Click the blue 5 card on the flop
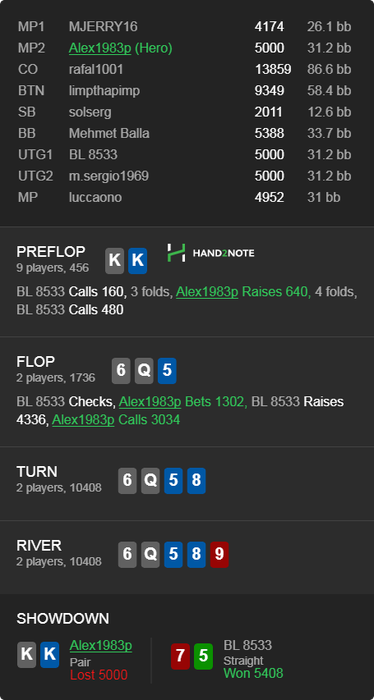Screen dimensions: 374x700 pos(167,371)
